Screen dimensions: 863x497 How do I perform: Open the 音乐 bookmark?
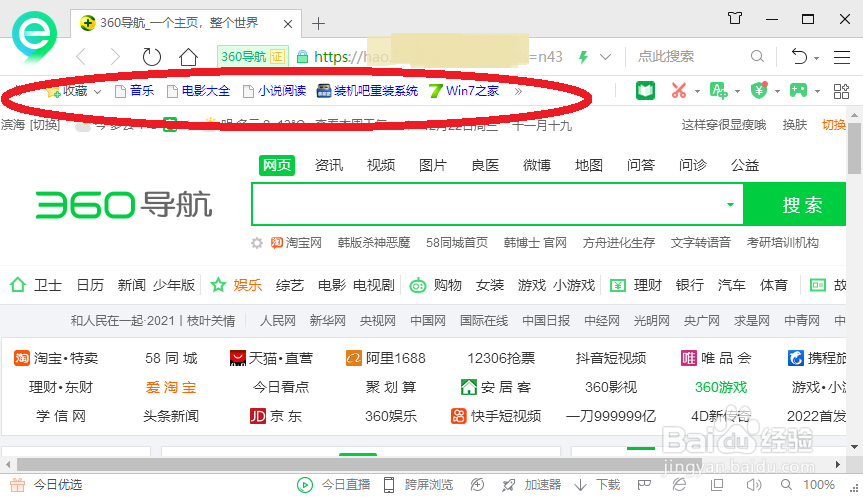coord(134,91)
